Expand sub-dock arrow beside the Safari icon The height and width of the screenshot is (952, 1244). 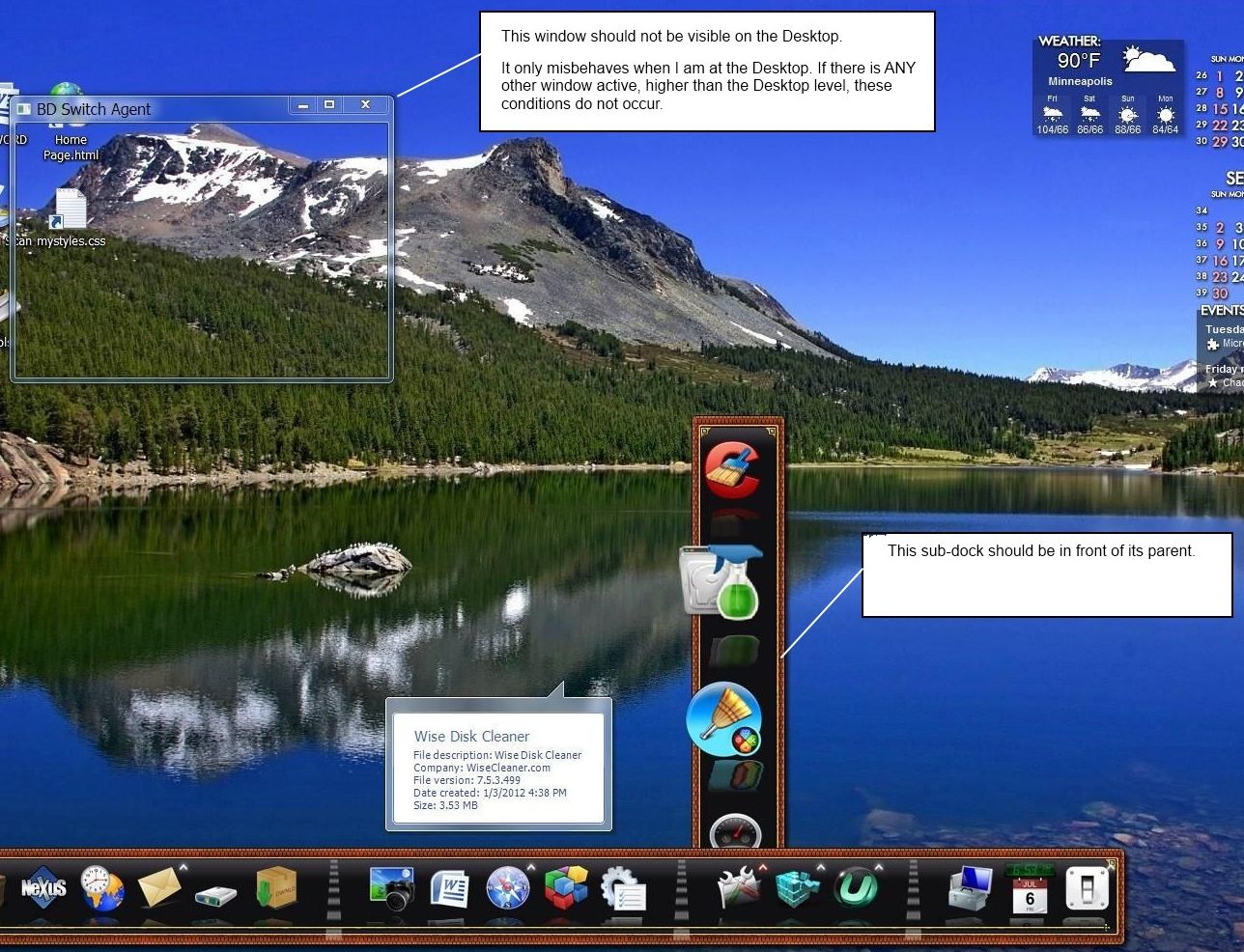[x=531, y=867]
